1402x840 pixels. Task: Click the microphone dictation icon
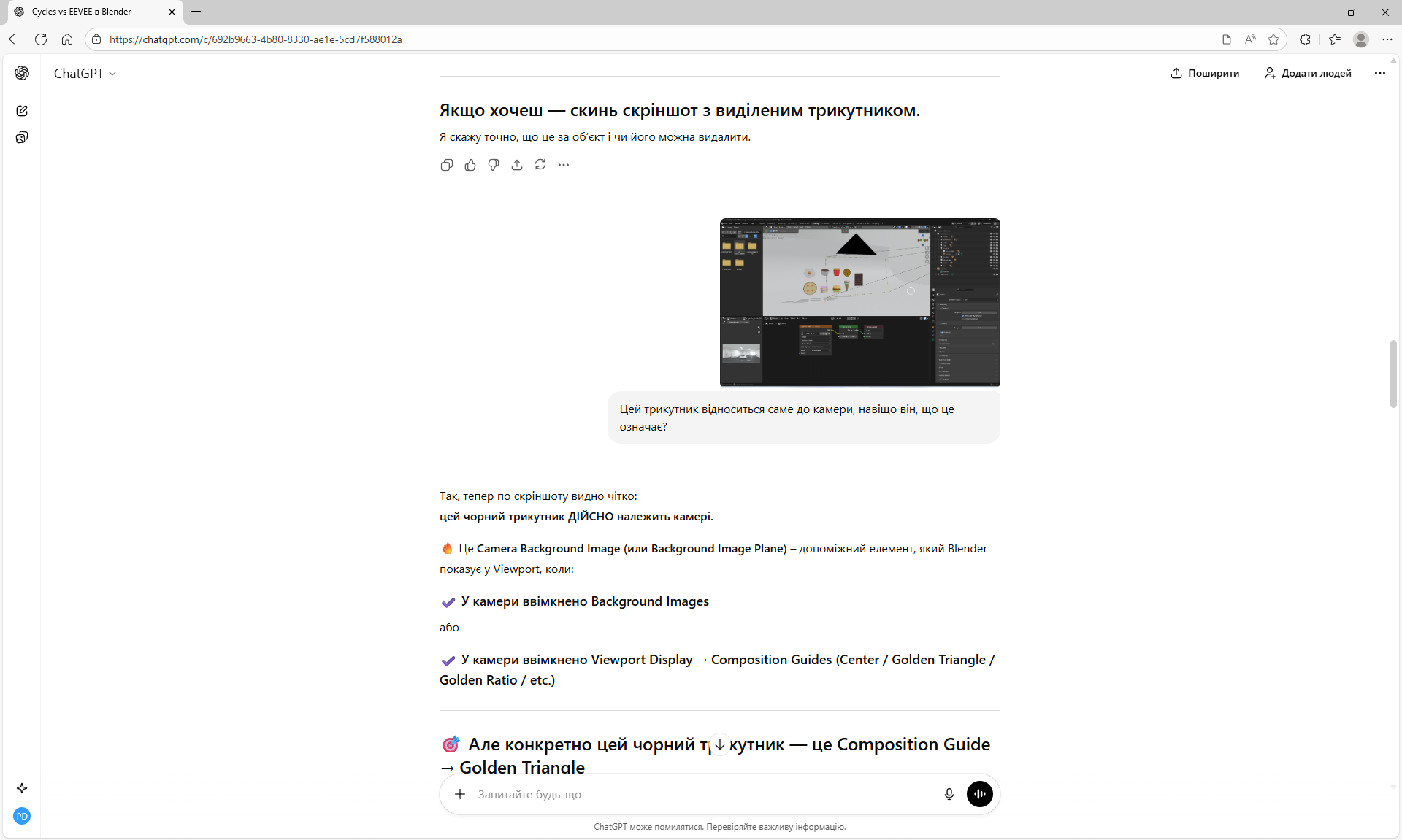(949, 794)
